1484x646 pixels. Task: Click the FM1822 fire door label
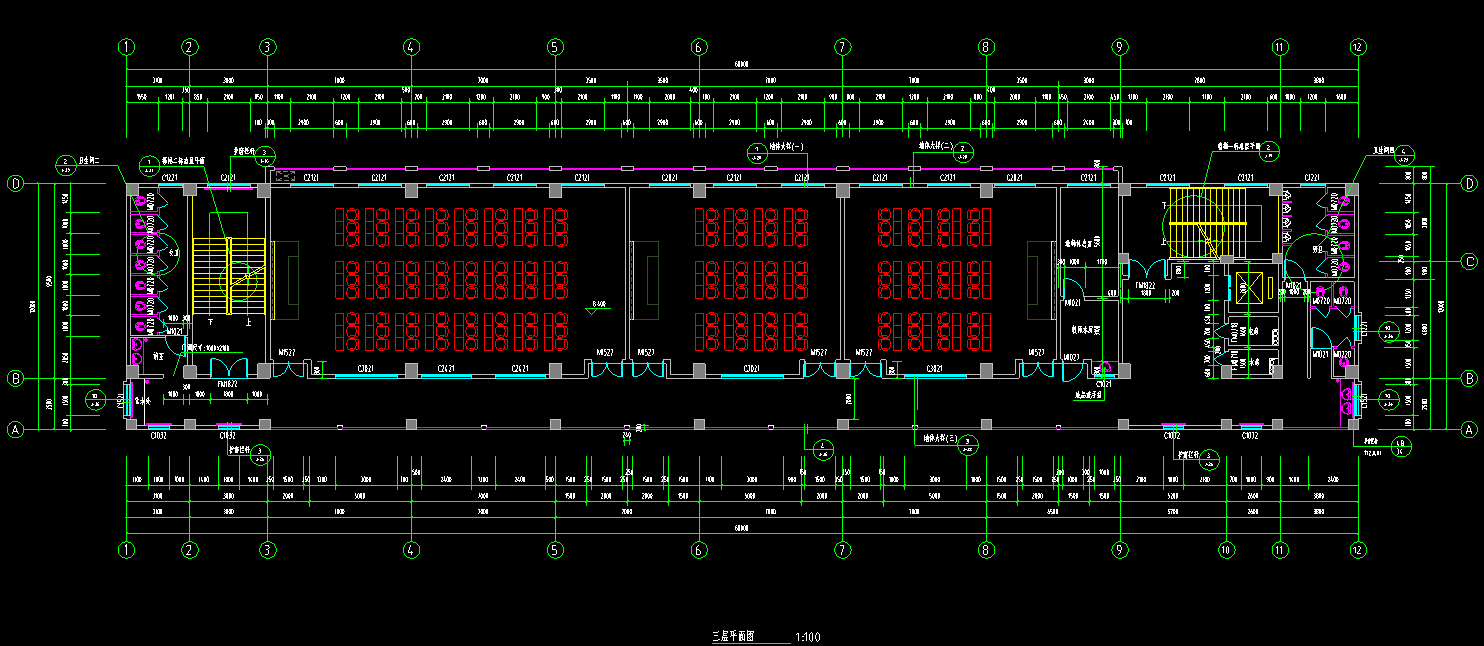click(1145, 285)
